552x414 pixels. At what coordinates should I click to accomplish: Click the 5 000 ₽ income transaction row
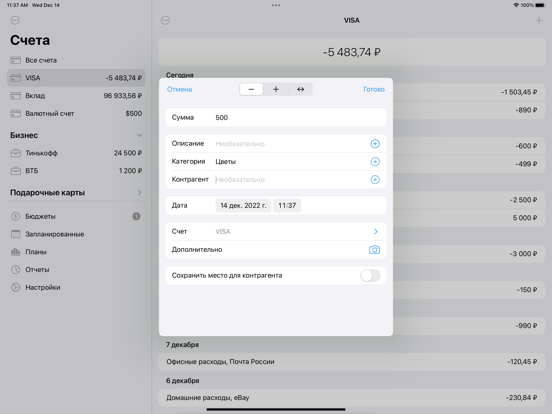[x=469, y=218]
